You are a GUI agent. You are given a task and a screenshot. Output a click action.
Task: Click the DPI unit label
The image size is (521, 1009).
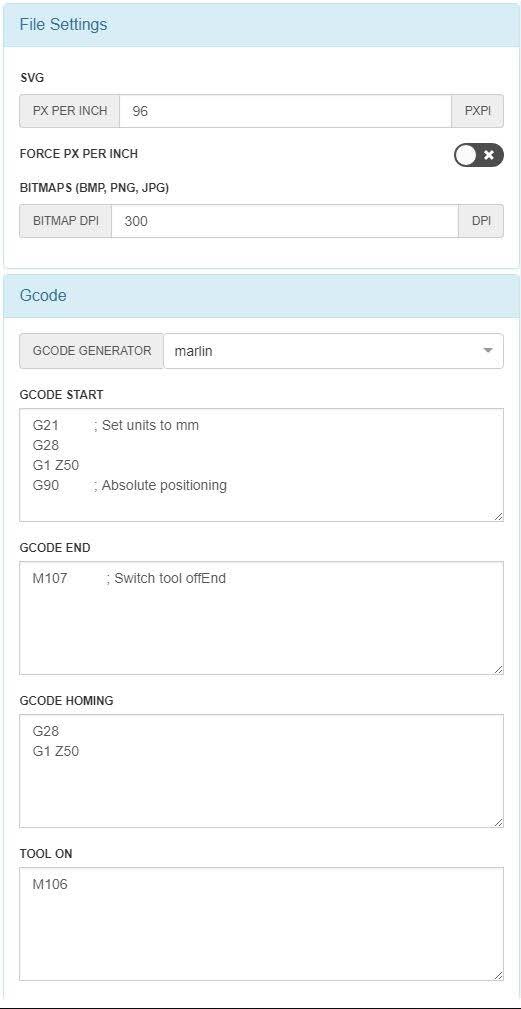(481, 221)
